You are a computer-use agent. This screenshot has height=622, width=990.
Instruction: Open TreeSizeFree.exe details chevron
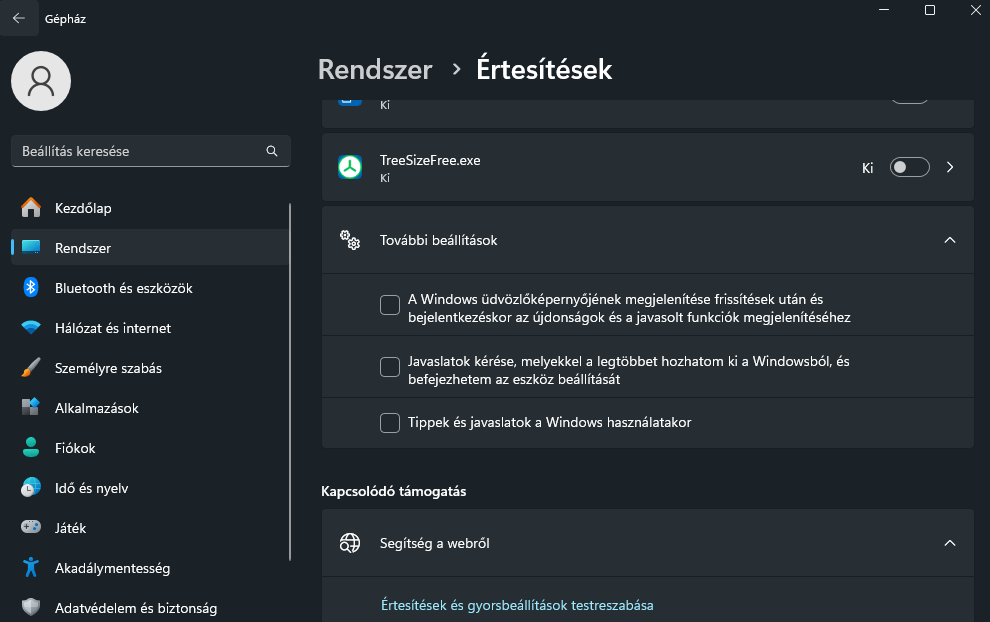[950, 167]
